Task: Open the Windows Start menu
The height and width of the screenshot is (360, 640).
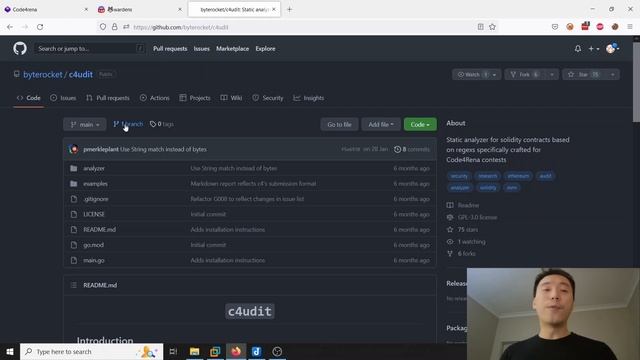Action: pyautogui.click(x=10, y=351)
